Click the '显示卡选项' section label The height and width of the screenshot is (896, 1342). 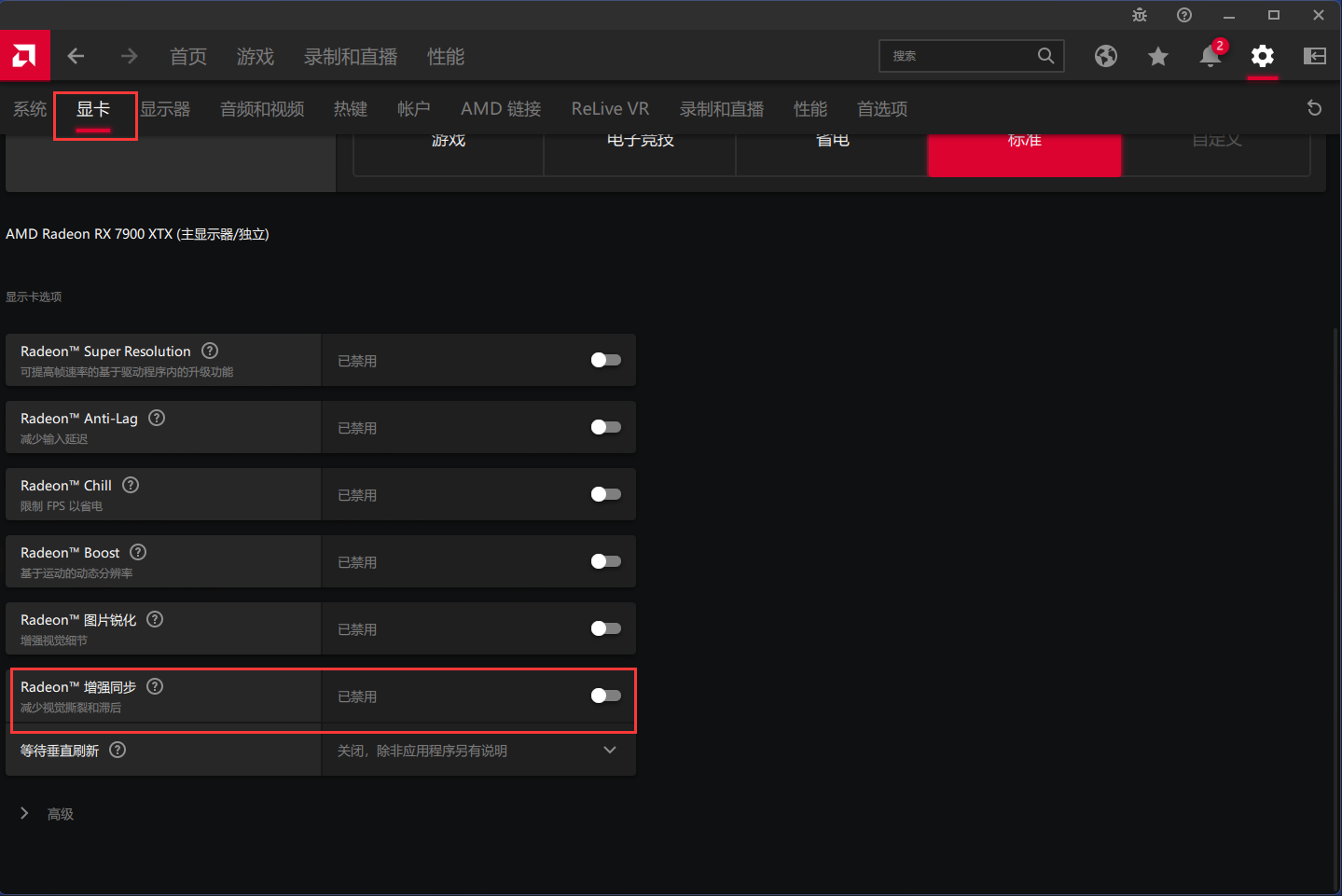click(34, 296)
